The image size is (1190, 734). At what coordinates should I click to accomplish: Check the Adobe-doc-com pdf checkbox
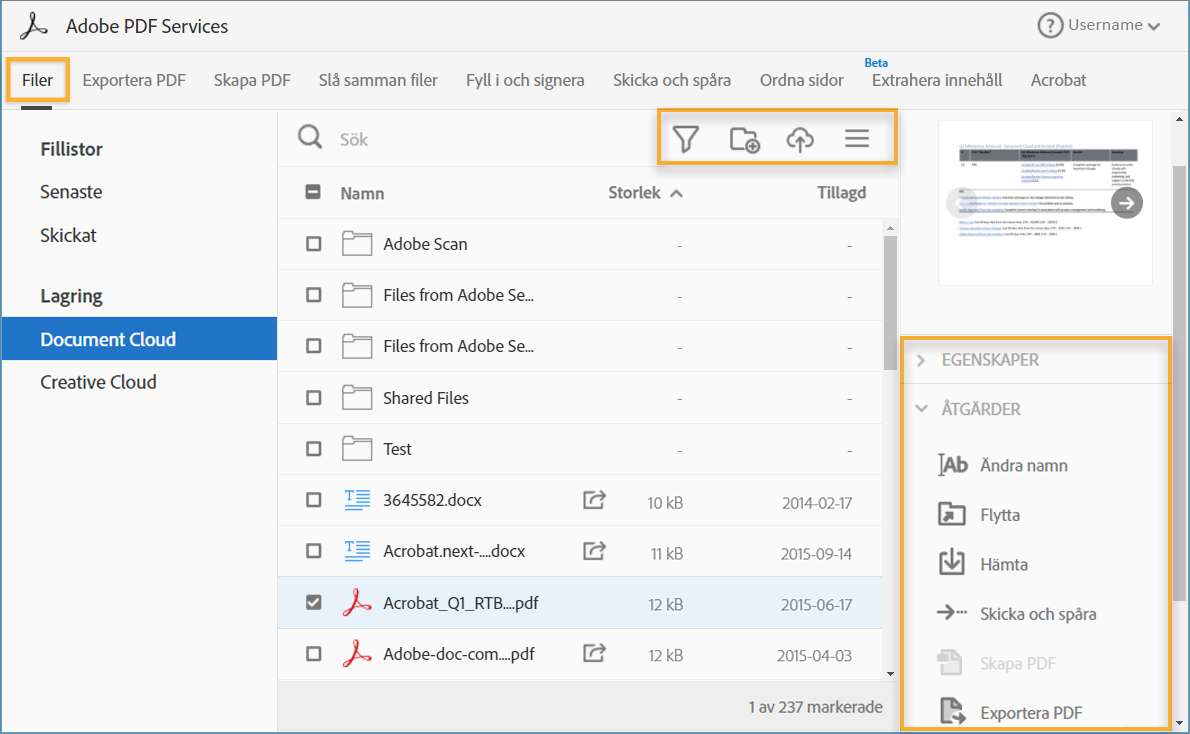click(313, 654)
